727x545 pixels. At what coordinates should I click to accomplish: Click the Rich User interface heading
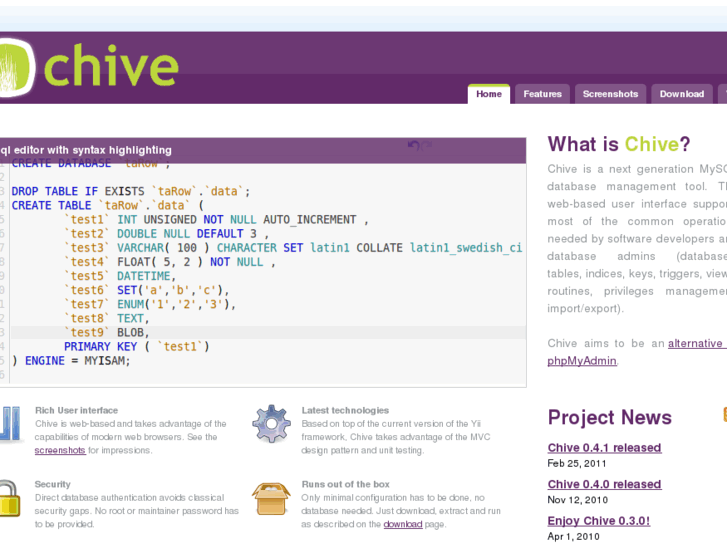77,410
